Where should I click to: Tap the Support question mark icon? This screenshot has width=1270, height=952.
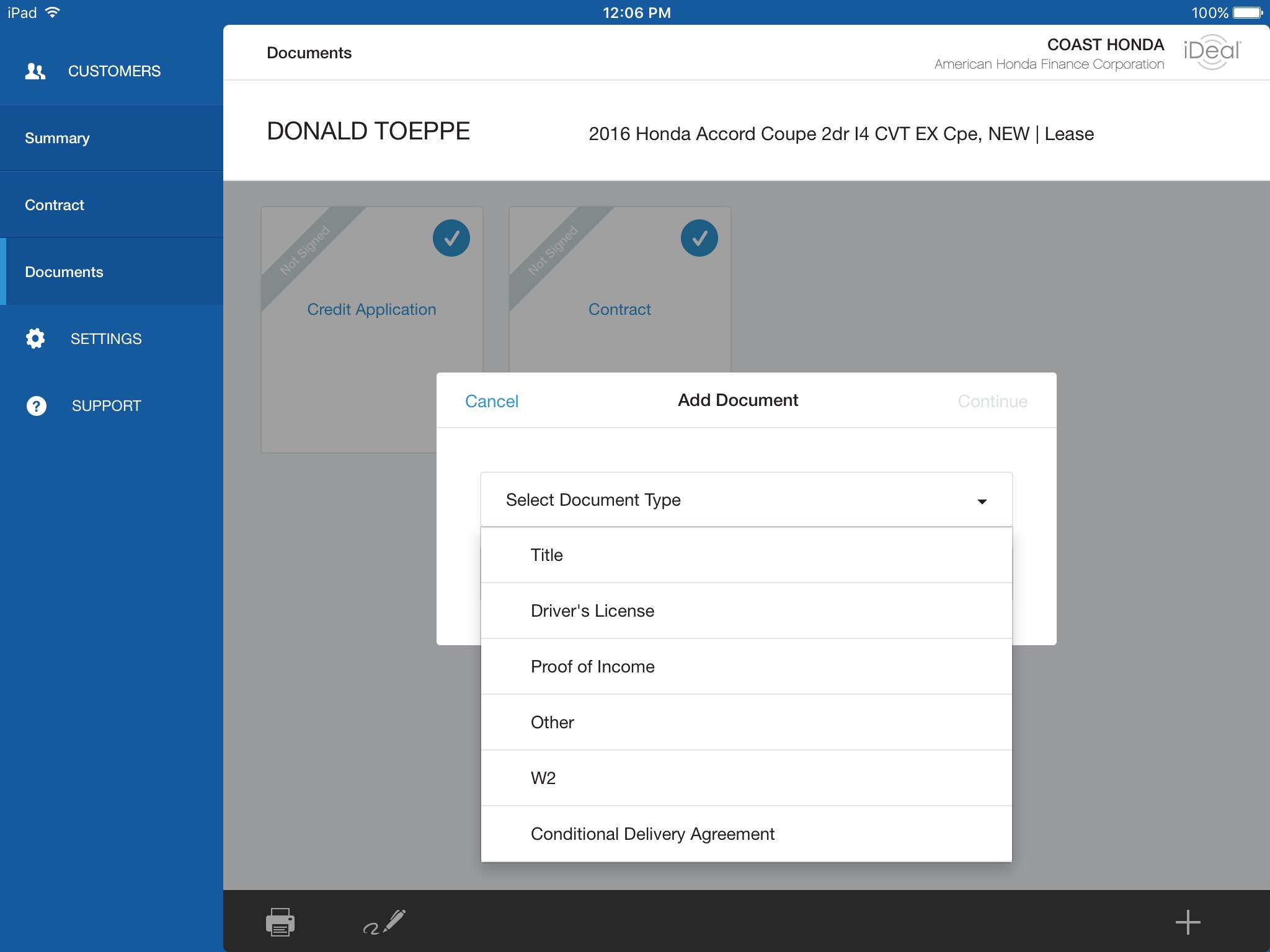pyautogui.click(x=36, y=405)
